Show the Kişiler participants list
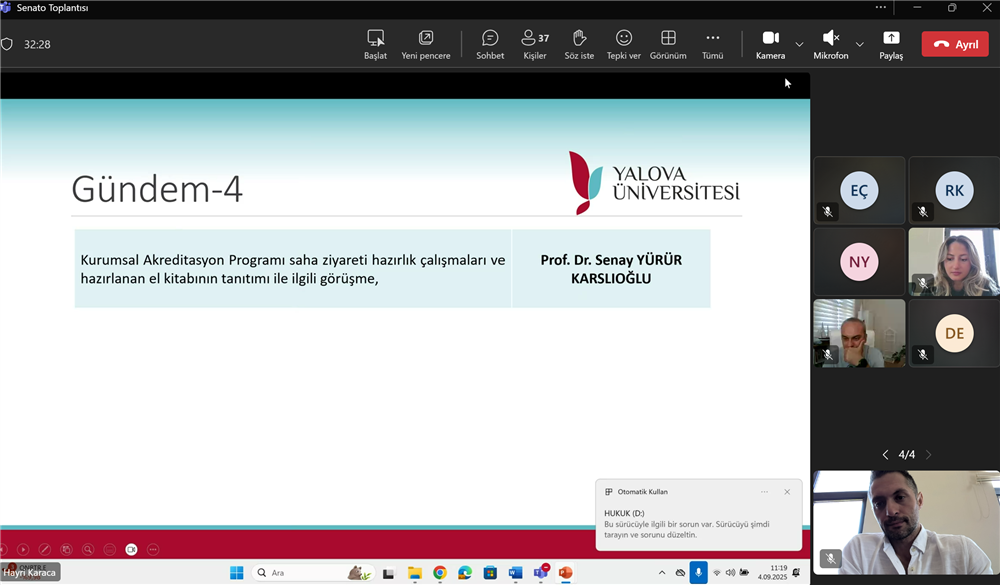Screen dimensions: 1000x585 (x=534, y=45)
